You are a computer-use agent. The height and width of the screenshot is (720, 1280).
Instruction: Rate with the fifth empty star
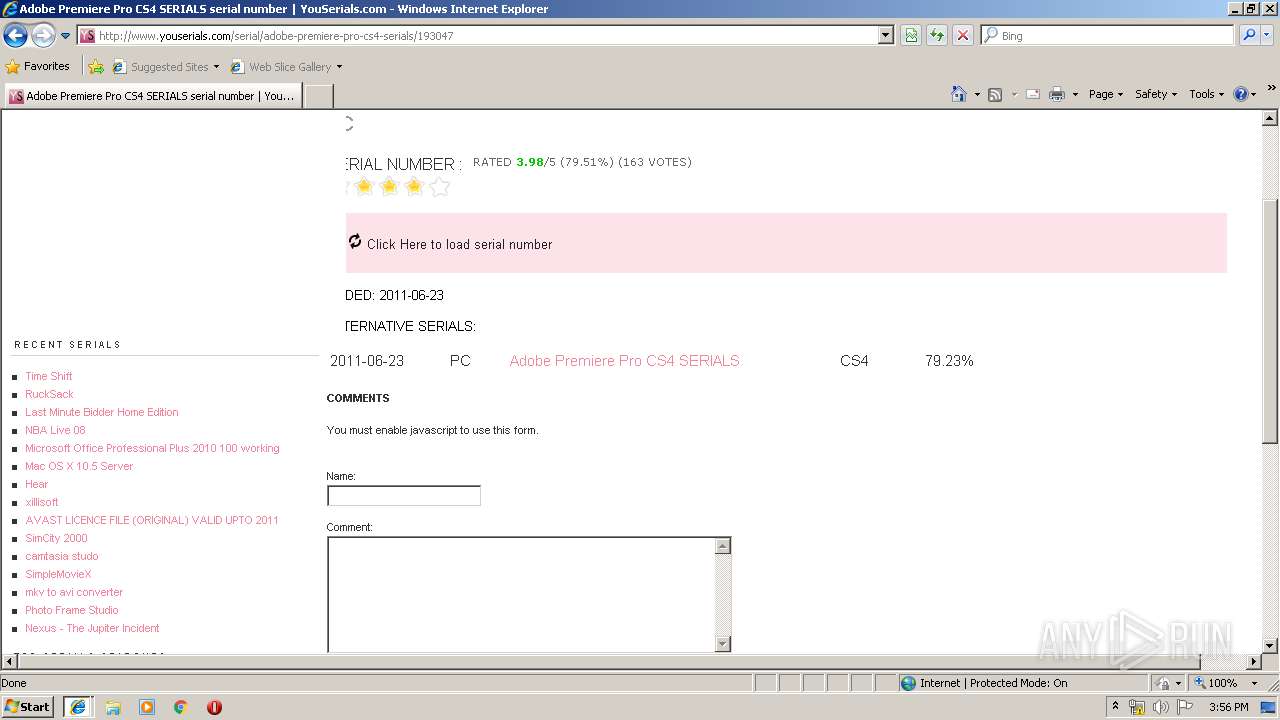pos(439,187)
